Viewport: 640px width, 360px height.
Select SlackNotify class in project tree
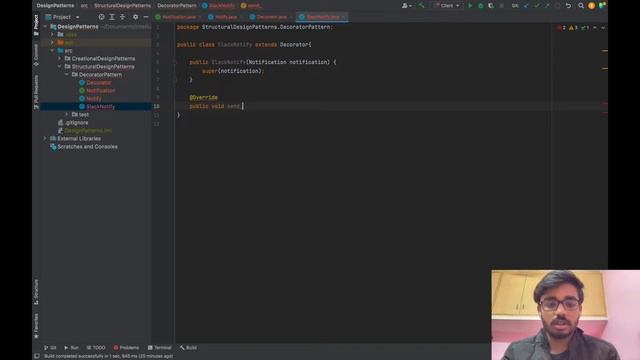[x=100, y=107]
